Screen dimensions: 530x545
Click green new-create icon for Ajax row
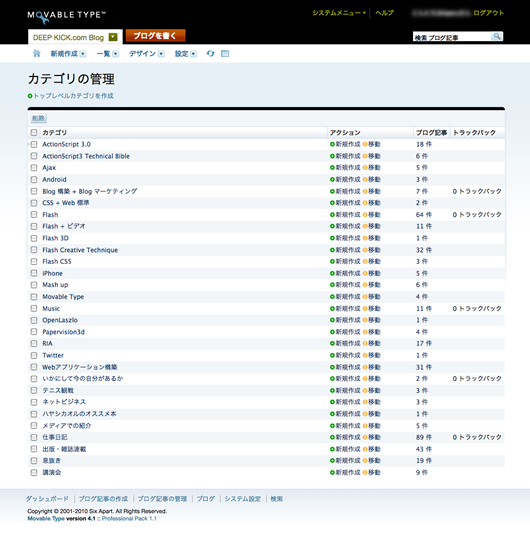coord(332,168)
